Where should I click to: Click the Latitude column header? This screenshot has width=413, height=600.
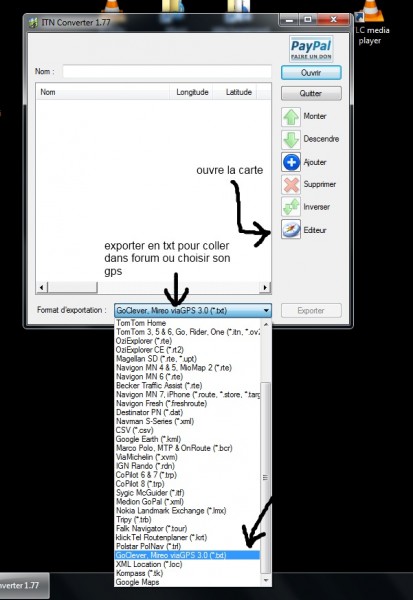pos(235,92)
